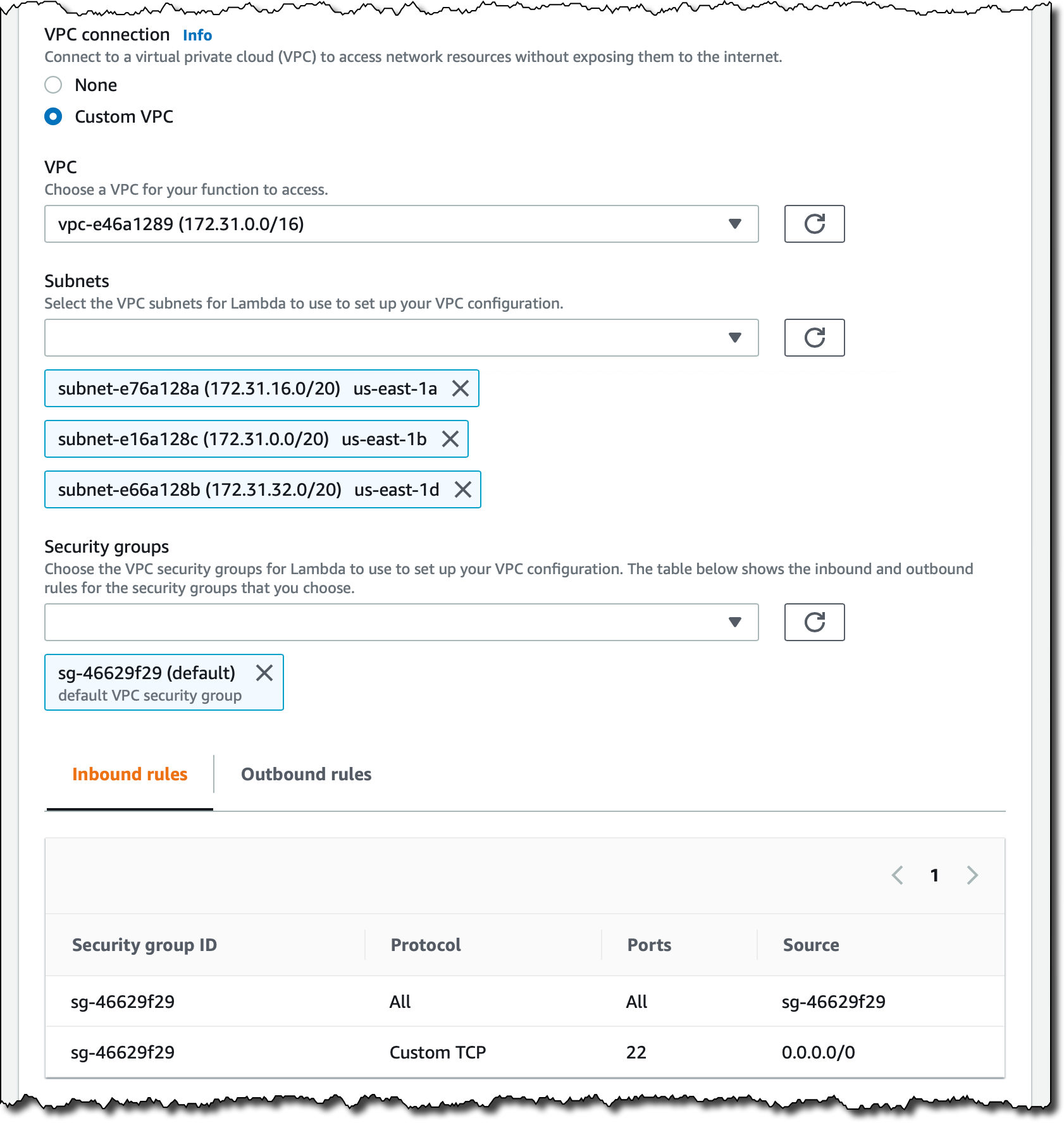Open the Subnets dropdown
This screenshot has height=1123, width=1064.
click(402, 338)
